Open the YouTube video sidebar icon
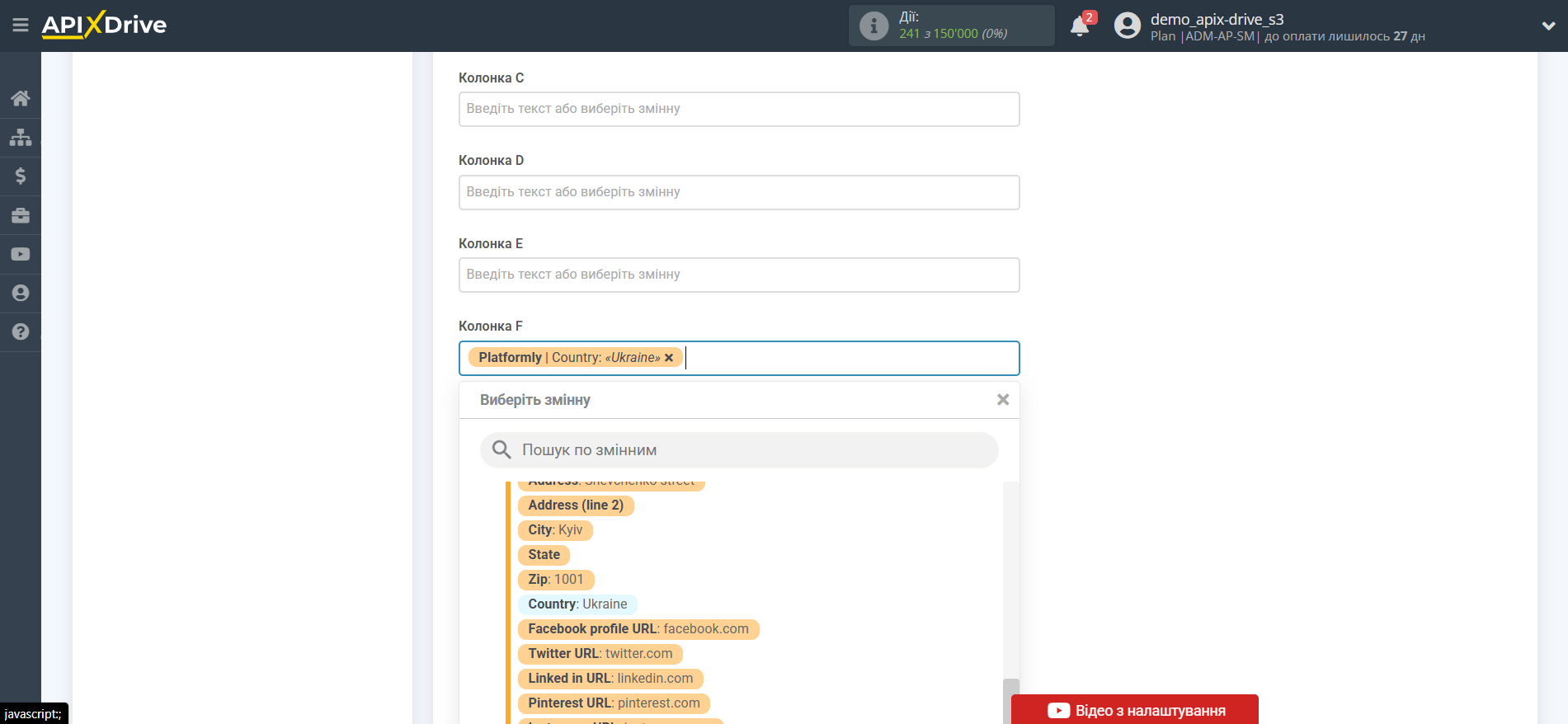The image size is (1568, 724). point(21,254)
